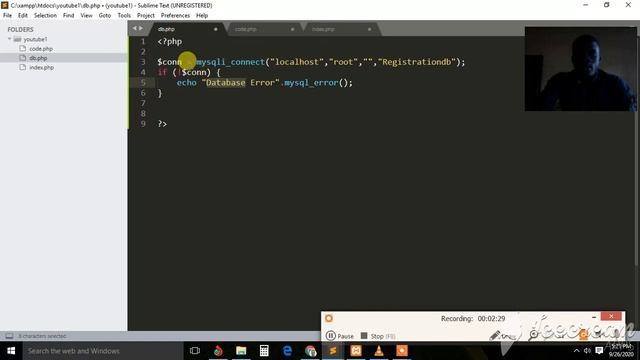Open the View menu
640x360 pixels.
(x=86, y=16)
